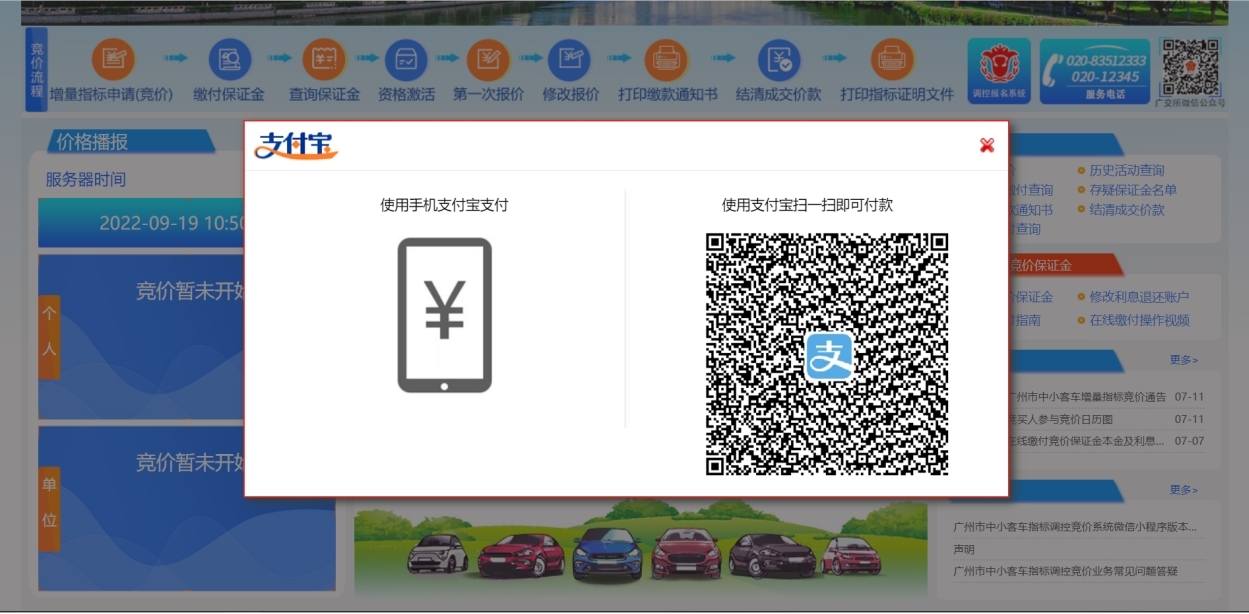Open the 增量指标竞价通告 news item
The height and width of the screenshot is (614, 1249).
click(x=1087, y=397)
